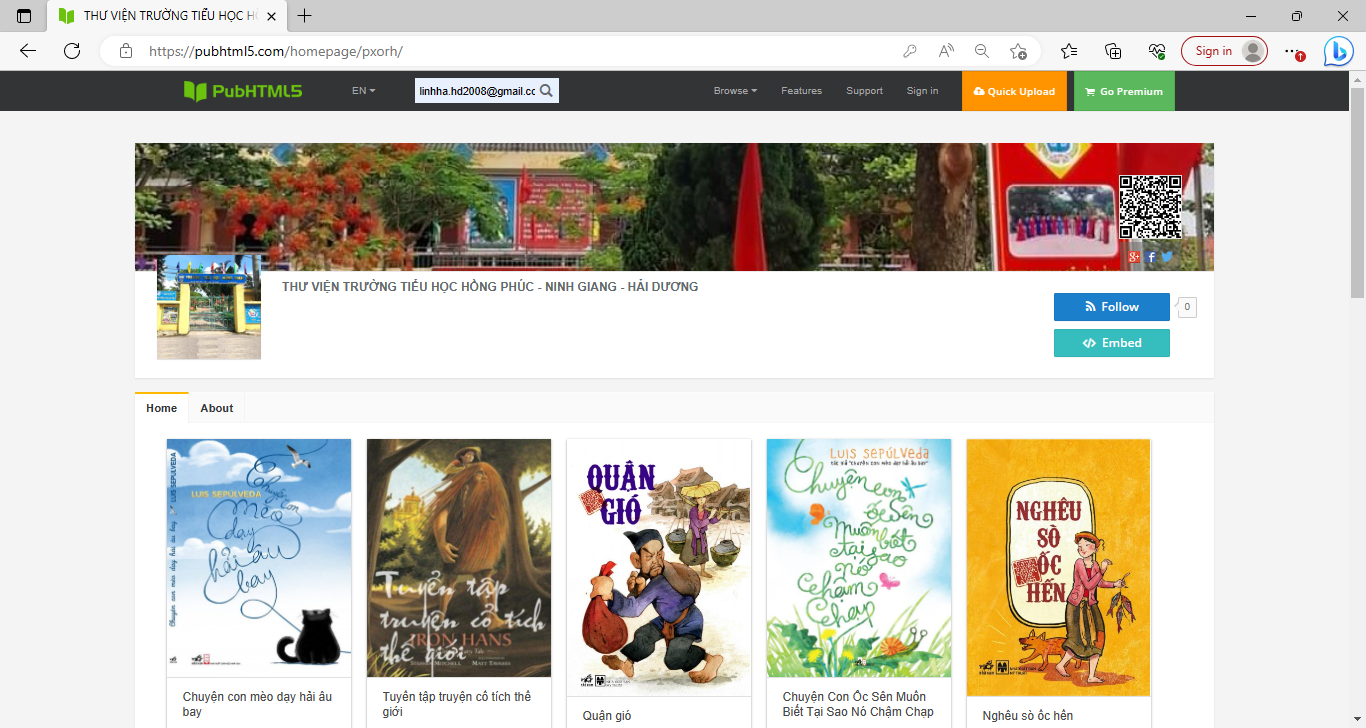Open browser Collections

click(x=1113, y=51)
